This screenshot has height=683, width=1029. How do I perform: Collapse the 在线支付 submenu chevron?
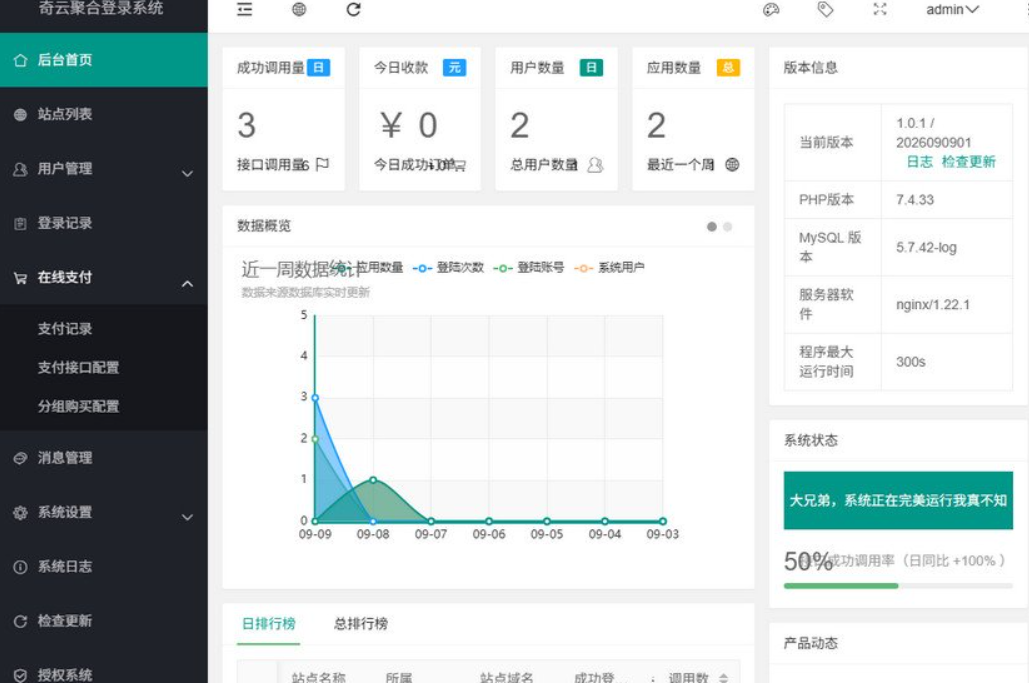click(x=187, y=283)
